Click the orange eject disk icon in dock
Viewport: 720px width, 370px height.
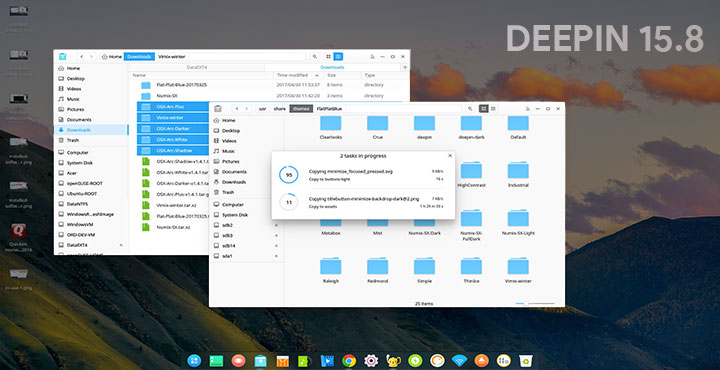tap(481, 361)
